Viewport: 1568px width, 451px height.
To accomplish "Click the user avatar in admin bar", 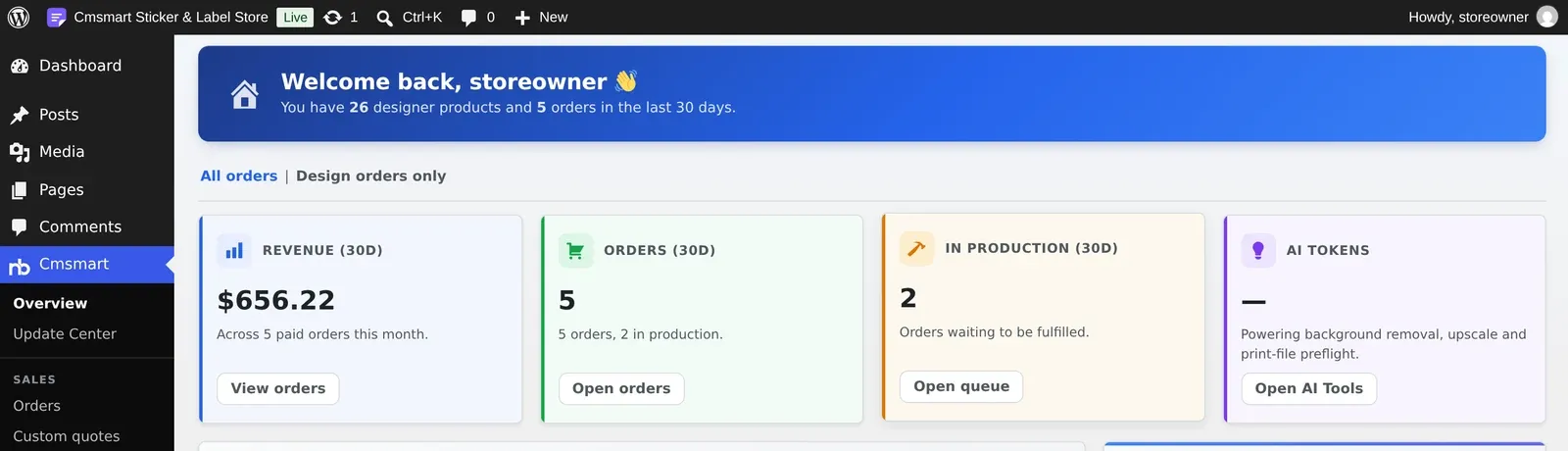I will coord(1547,17).
